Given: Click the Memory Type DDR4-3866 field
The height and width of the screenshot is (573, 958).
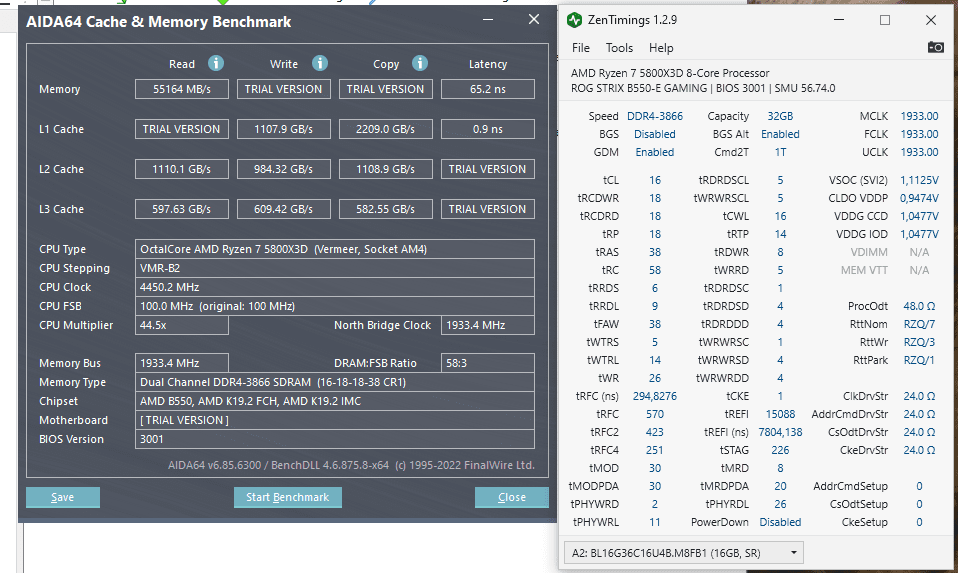Looking at the screenshot, I should tap(335, 382).
